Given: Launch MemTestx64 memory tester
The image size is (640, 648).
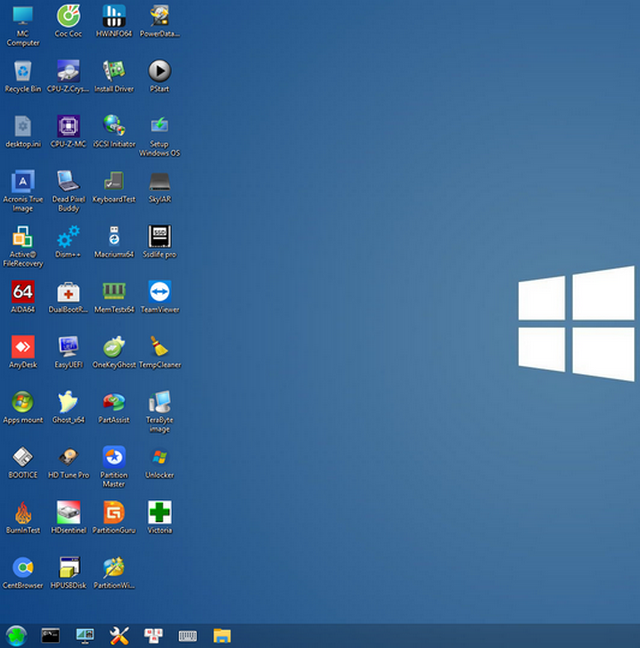Looking at the screenshot, I should click(114, 297).
